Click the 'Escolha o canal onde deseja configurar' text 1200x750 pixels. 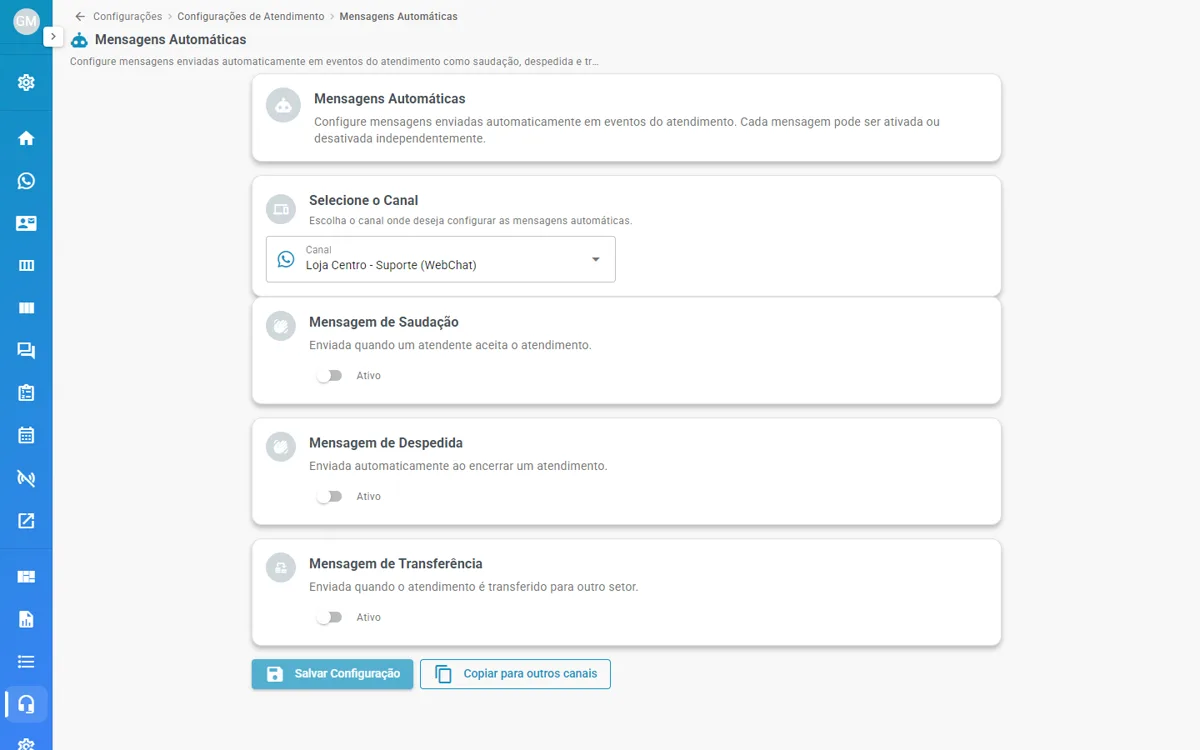coord(471,221)
